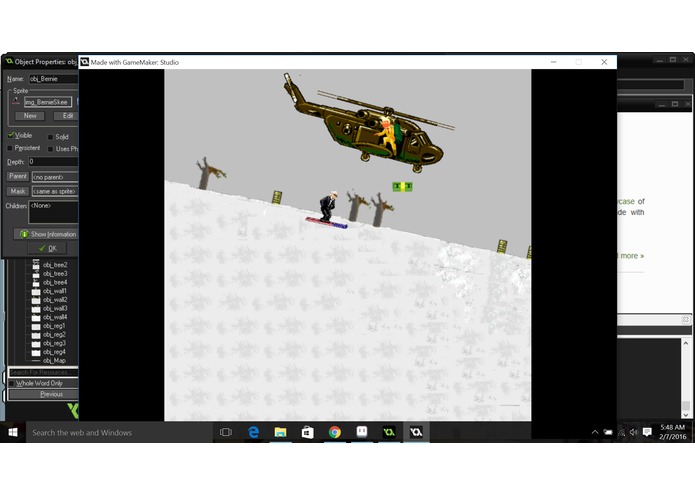The height and width of the screenshot is (494, 695).
Task: Open File Explorer from the taskbar
Action: 280,432
